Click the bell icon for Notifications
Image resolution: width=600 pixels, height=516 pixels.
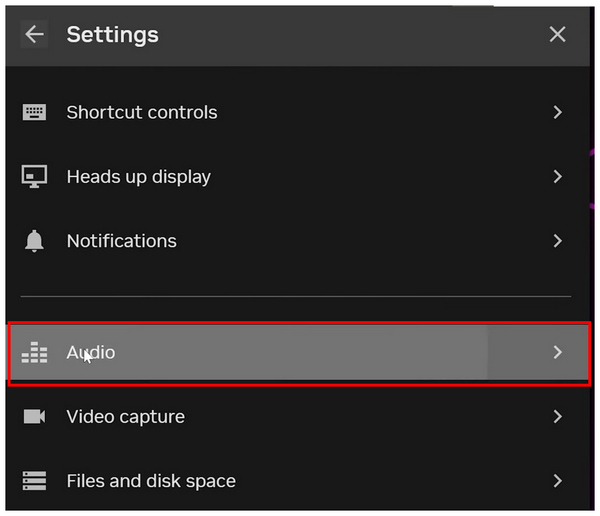(35, 241)
